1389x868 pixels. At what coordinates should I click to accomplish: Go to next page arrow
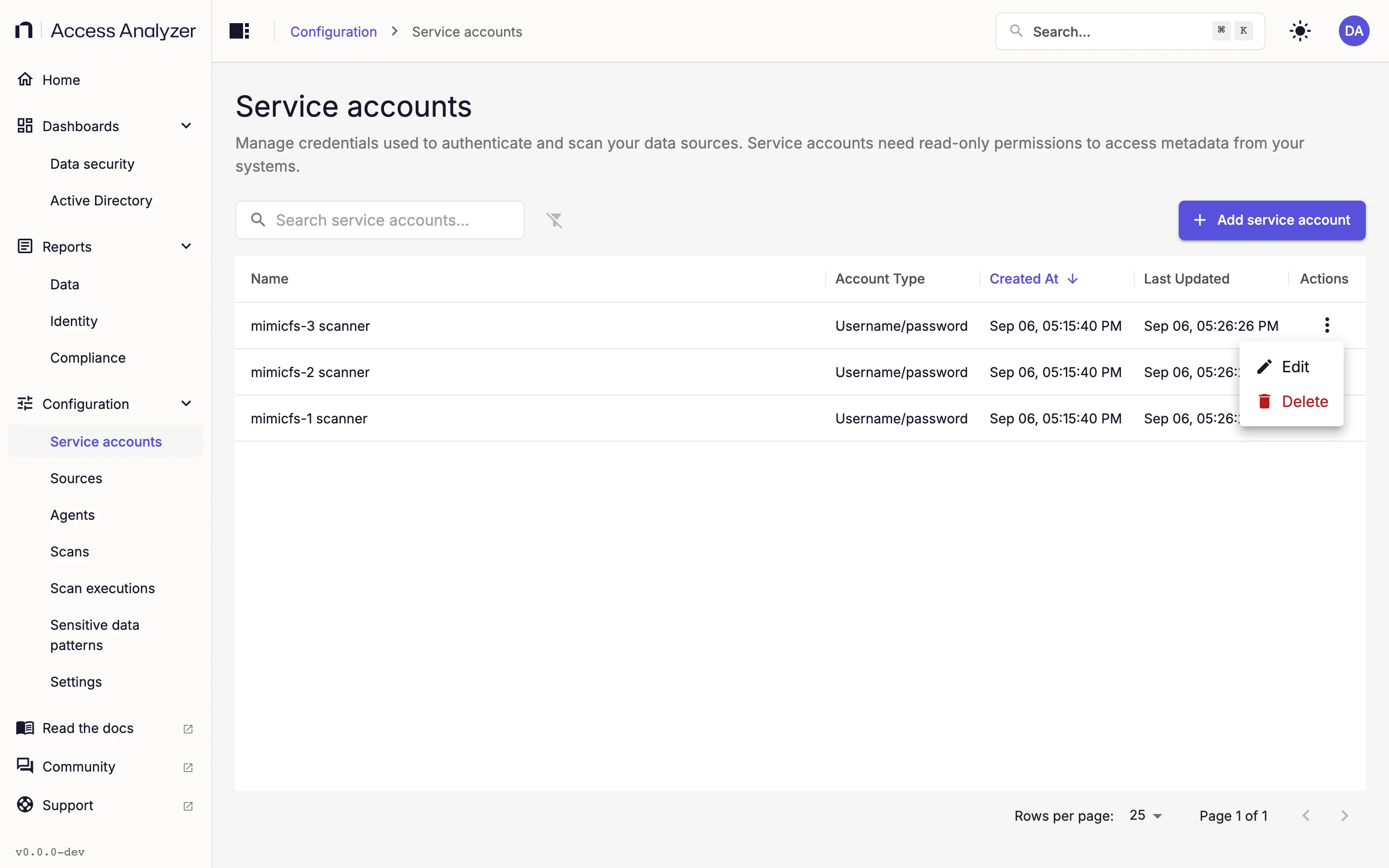1344,816
